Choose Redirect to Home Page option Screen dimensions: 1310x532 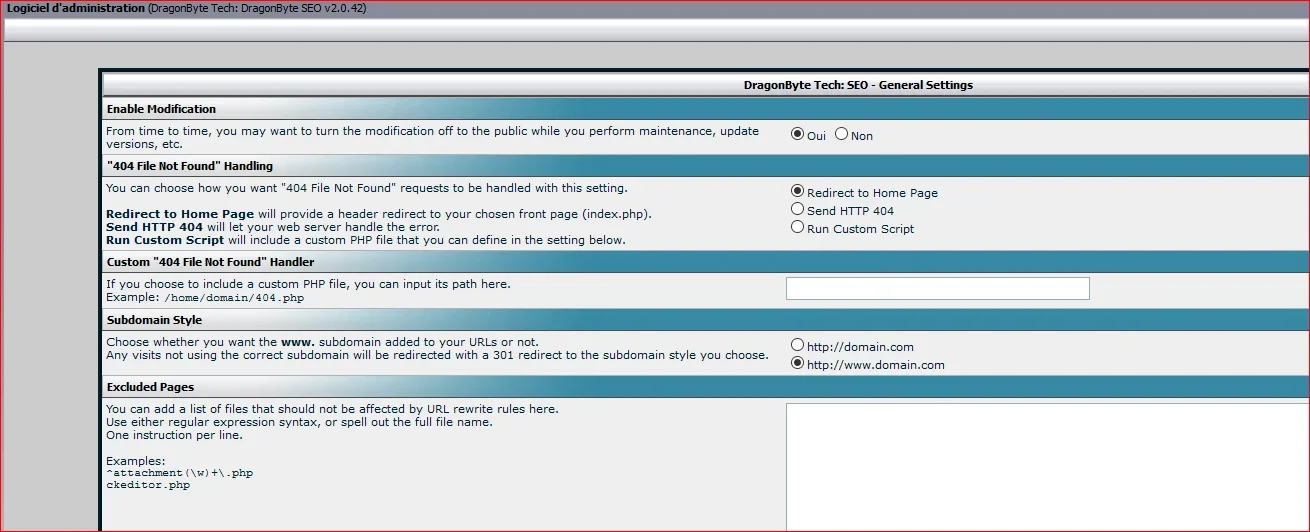click(797, 191)
